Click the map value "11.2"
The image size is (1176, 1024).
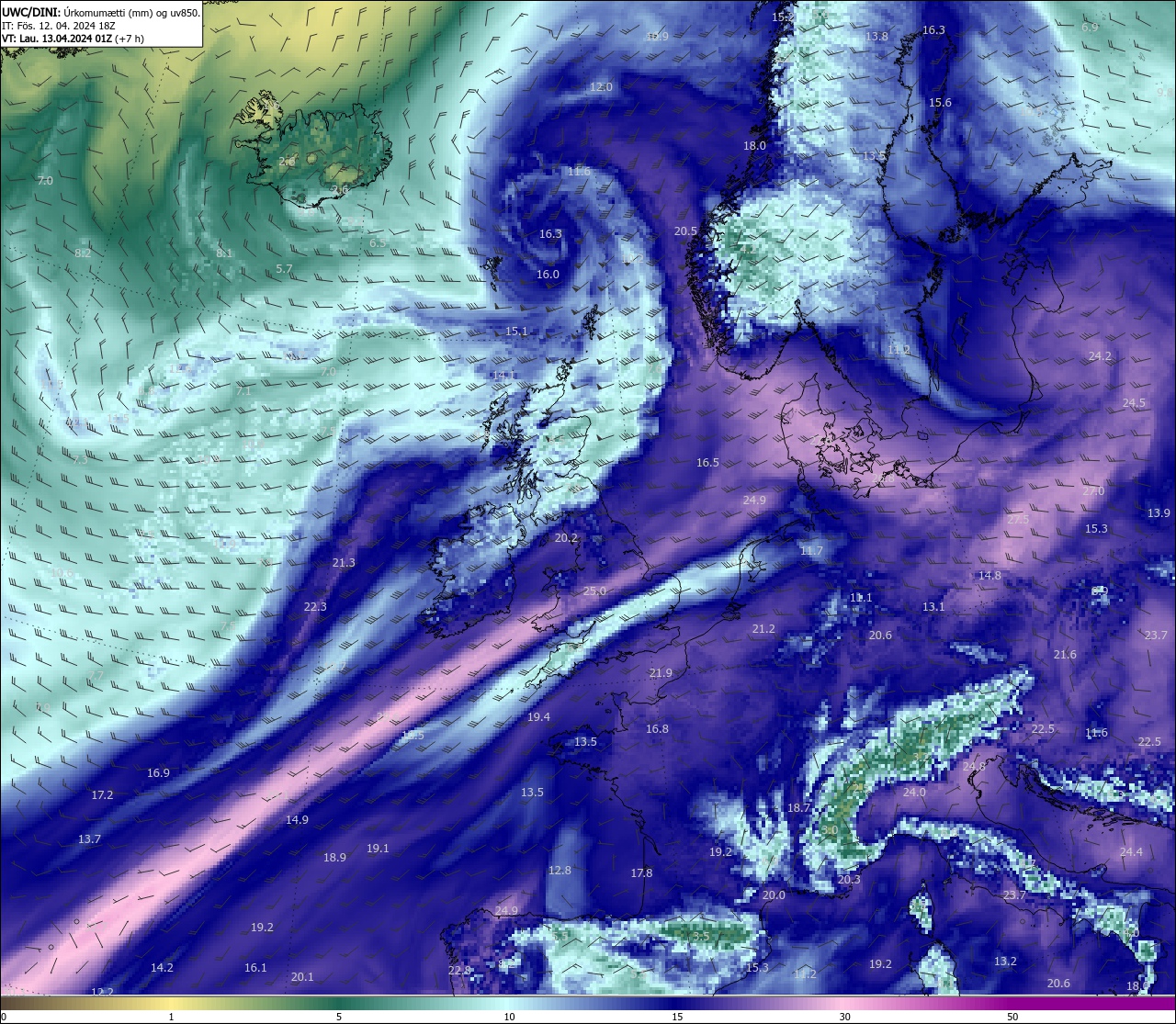pyautogui.click(x=899, y=350)
